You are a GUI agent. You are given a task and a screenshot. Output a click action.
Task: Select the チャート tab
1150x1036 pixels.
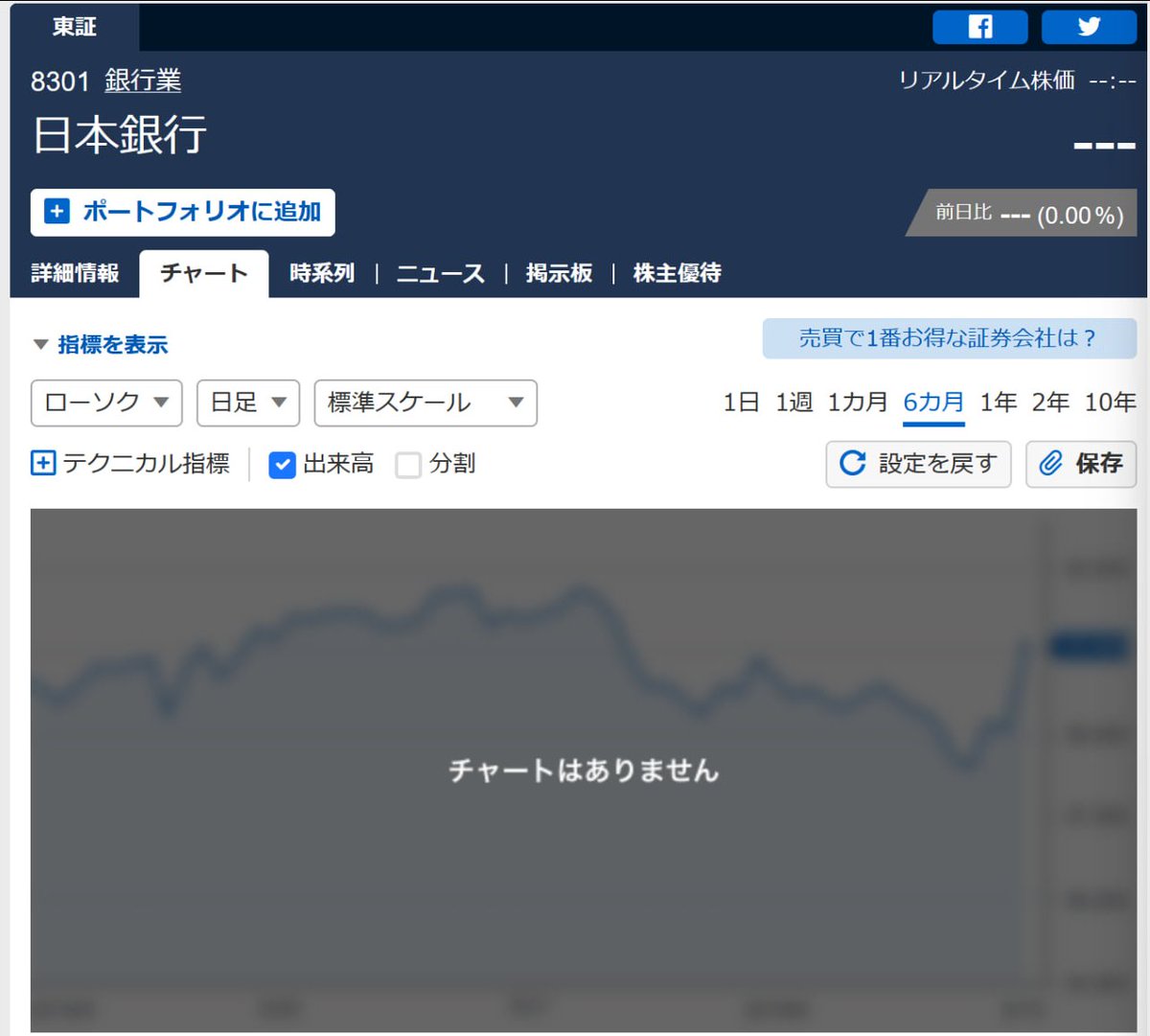coord(204,273)
